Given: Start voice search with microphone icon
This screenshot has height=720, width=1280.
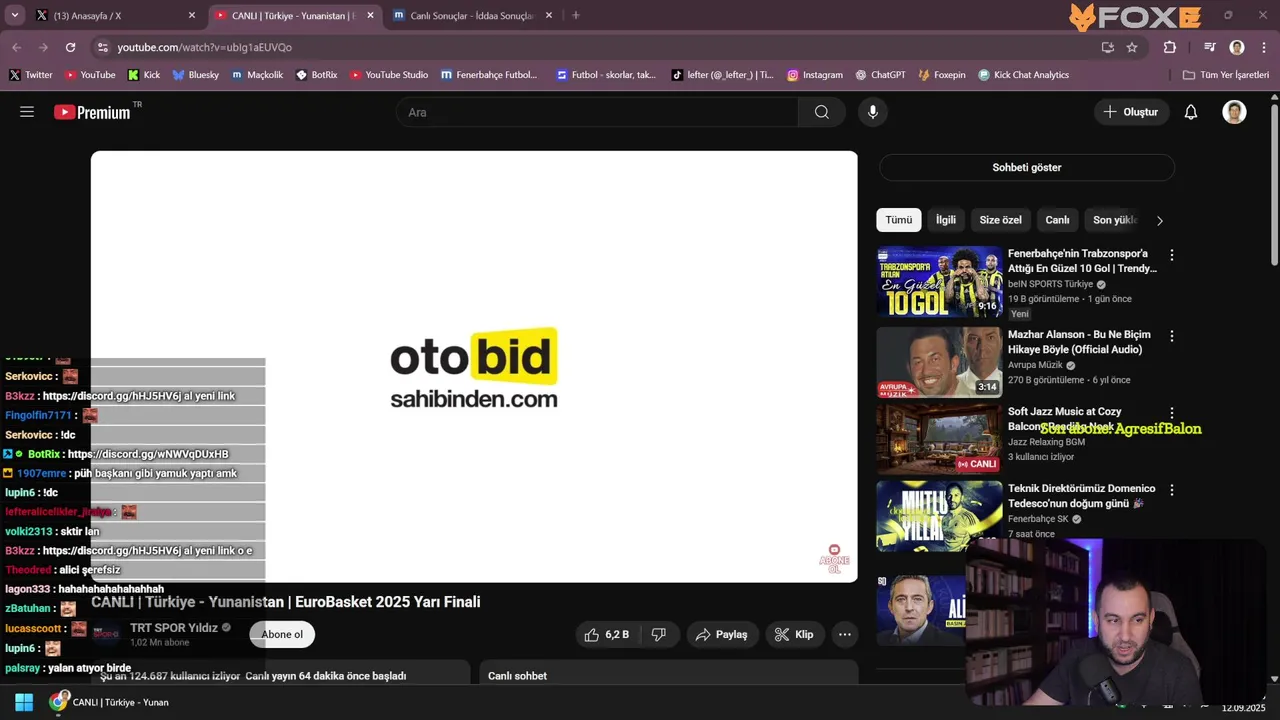Looking at the screenshot, I should tap(873, 112).
